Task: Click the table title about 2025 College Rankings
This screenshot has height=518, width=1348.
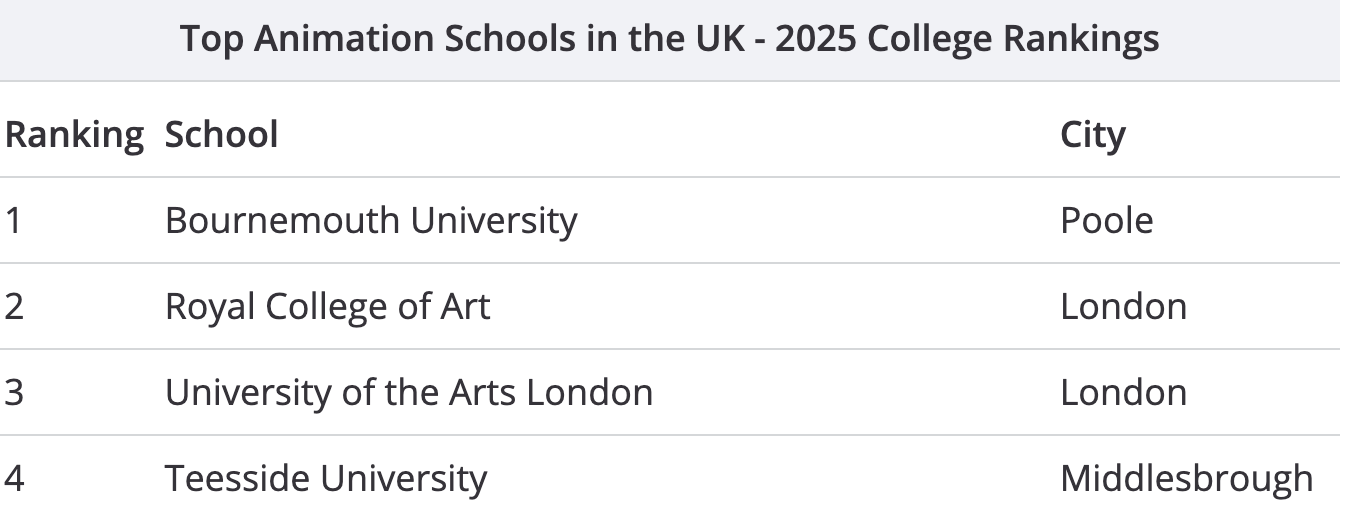Action: click(x=670, y=39)
